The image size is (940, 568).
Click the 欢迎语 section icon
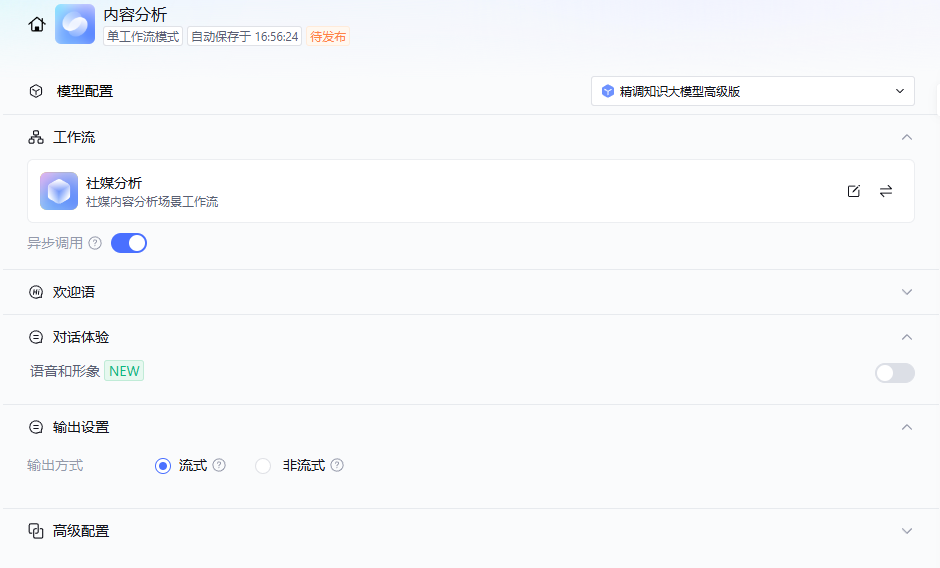point(36,292)
